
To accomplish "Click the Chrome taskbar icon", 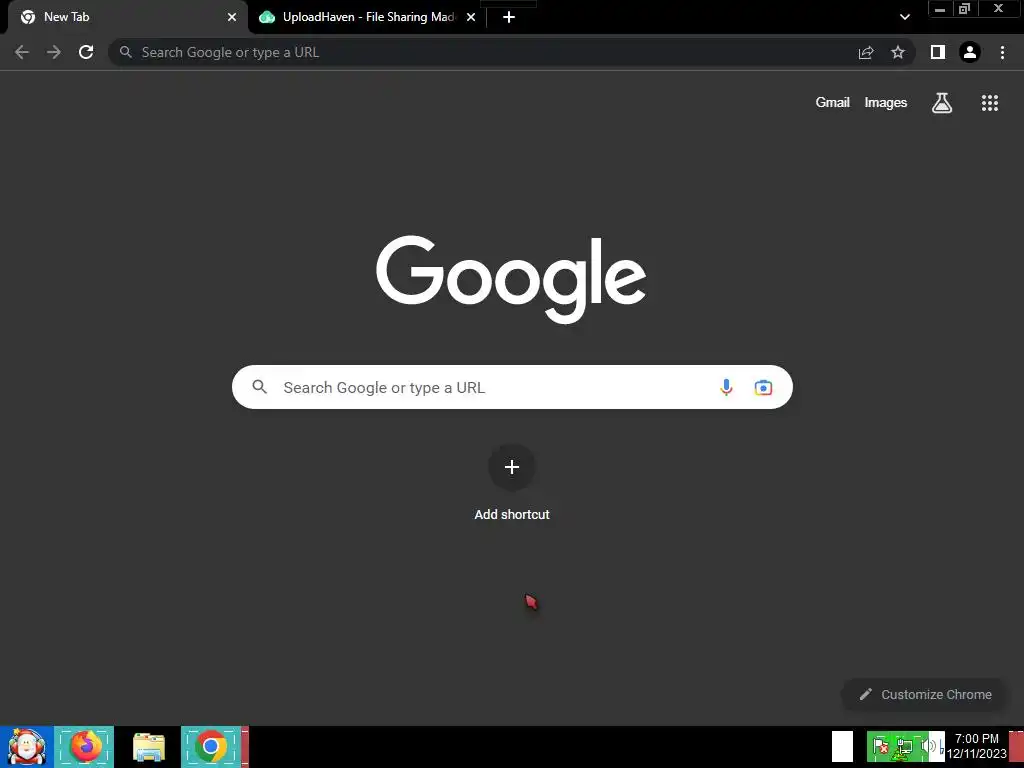I will tap(211, 747).
